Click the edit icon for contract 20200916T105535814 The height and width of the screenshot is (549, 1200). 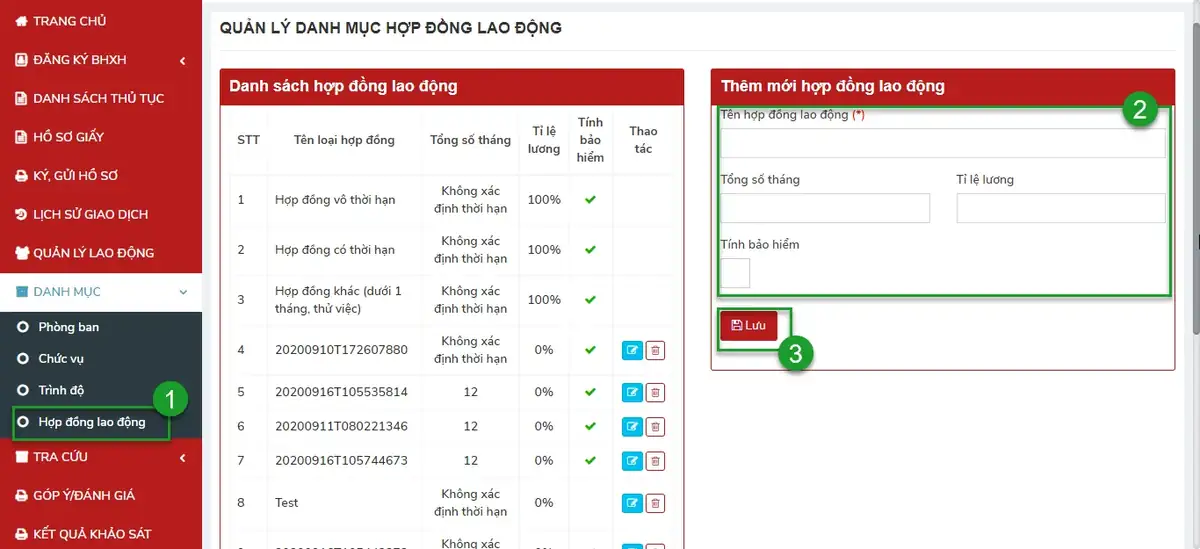(x=632, y=392)
